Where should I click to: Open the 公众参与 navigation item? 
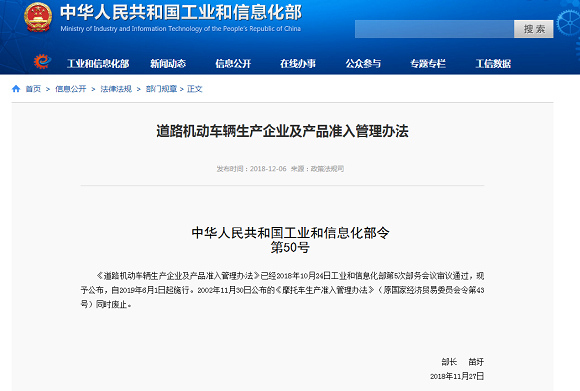pyautogui.click(x=363, y=64)
